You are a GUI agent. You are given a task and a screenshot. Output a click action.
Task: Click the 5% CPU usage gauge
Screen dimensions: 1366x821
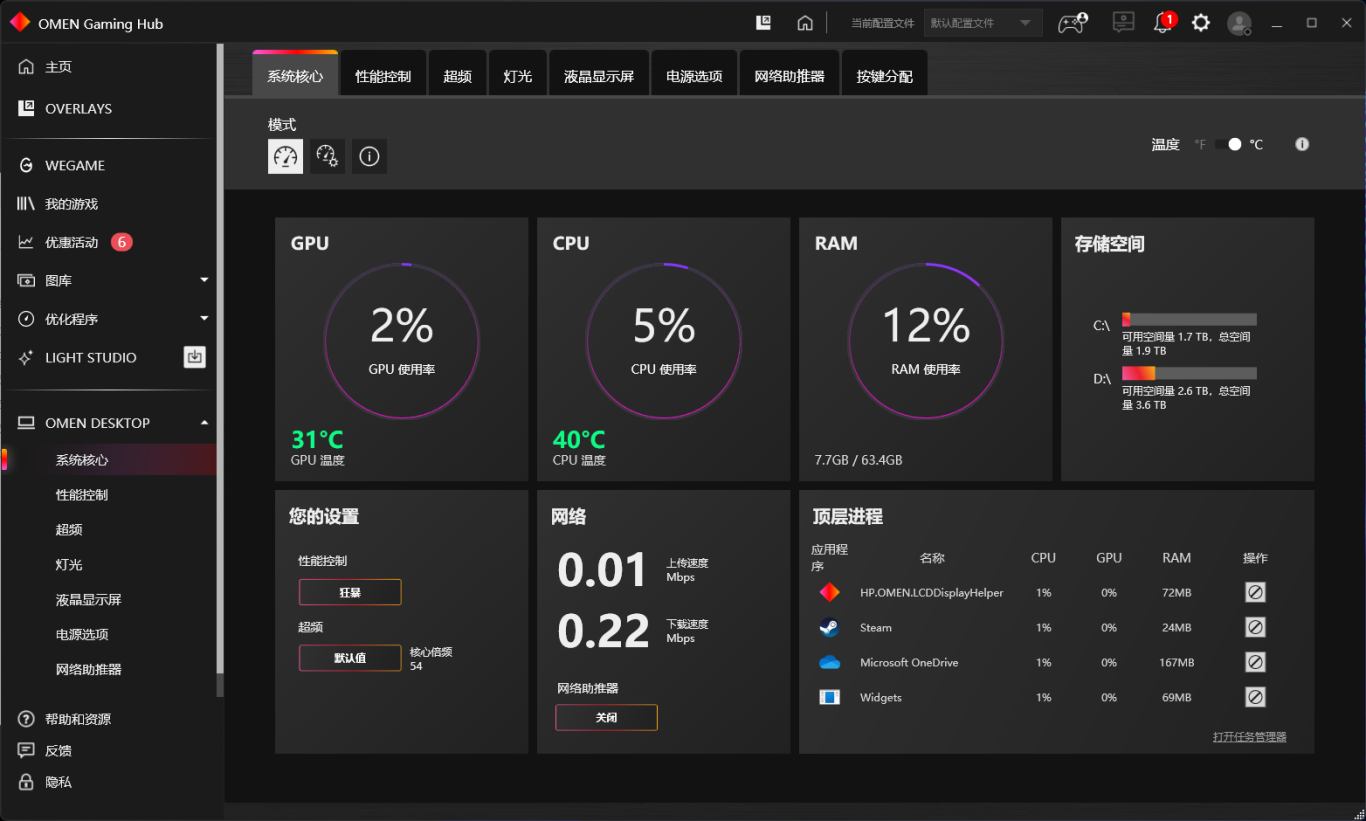664,341
